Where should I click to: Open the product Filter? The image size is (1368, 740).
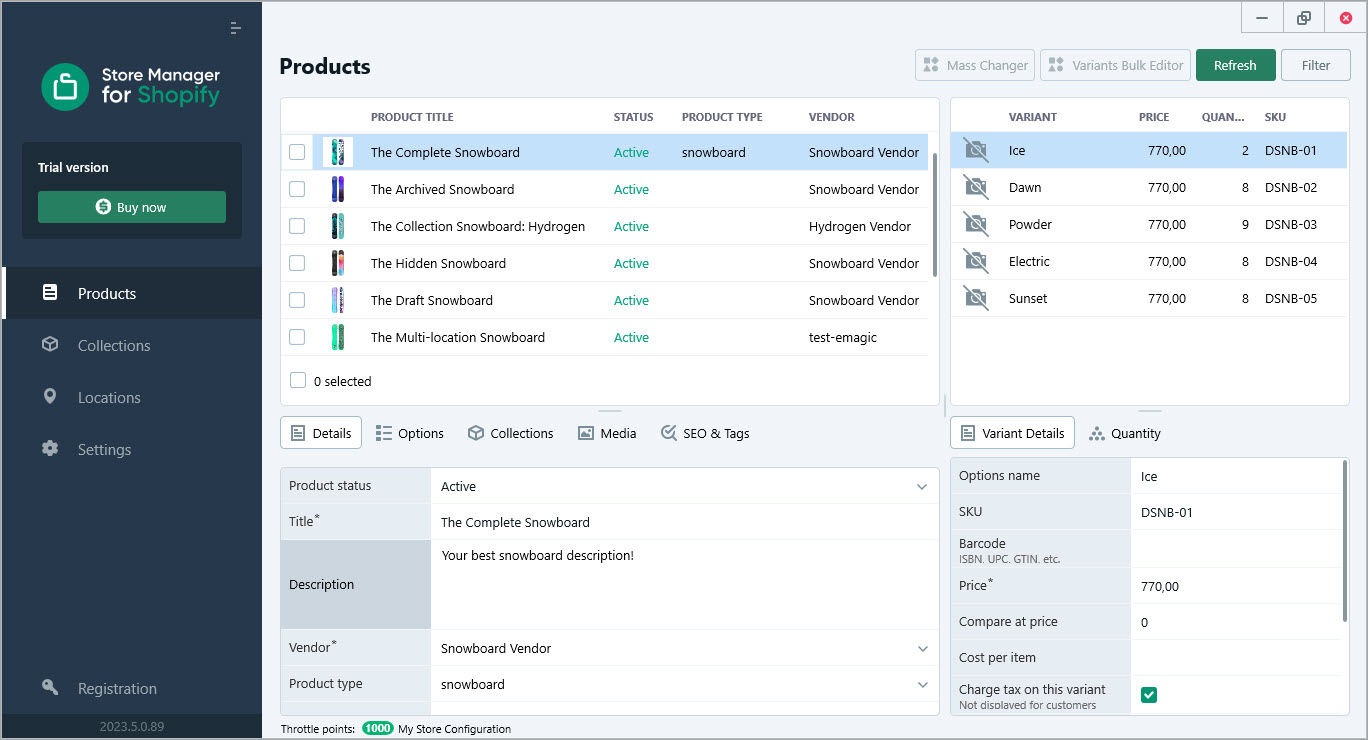1316,65
